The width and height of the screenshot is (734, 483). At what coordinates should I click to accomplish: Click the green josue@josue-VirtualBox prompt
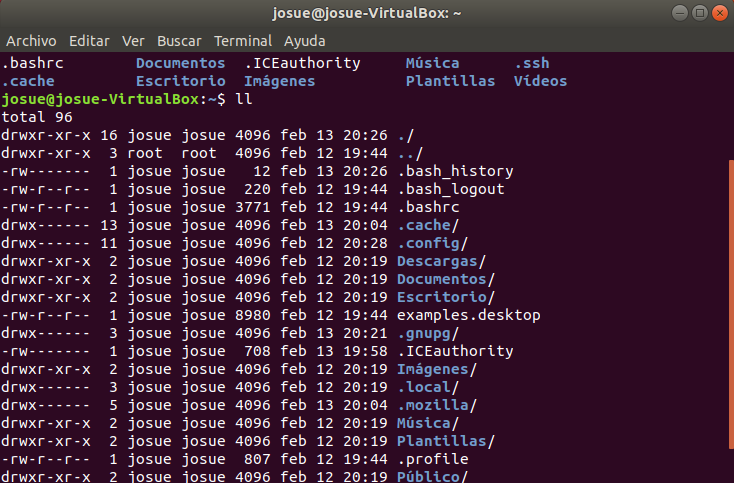(x=100, y=99)
